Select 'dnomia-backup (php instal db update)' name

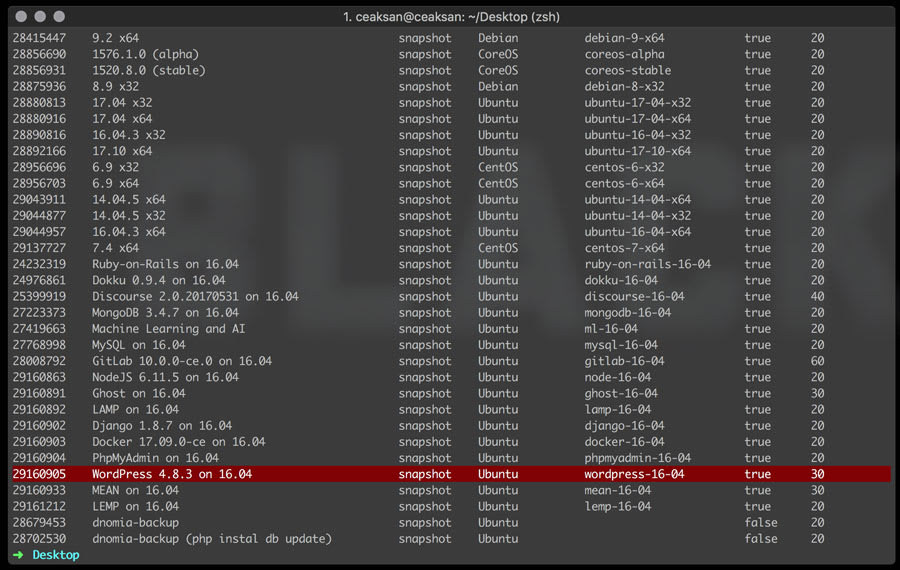coord(212,538)
